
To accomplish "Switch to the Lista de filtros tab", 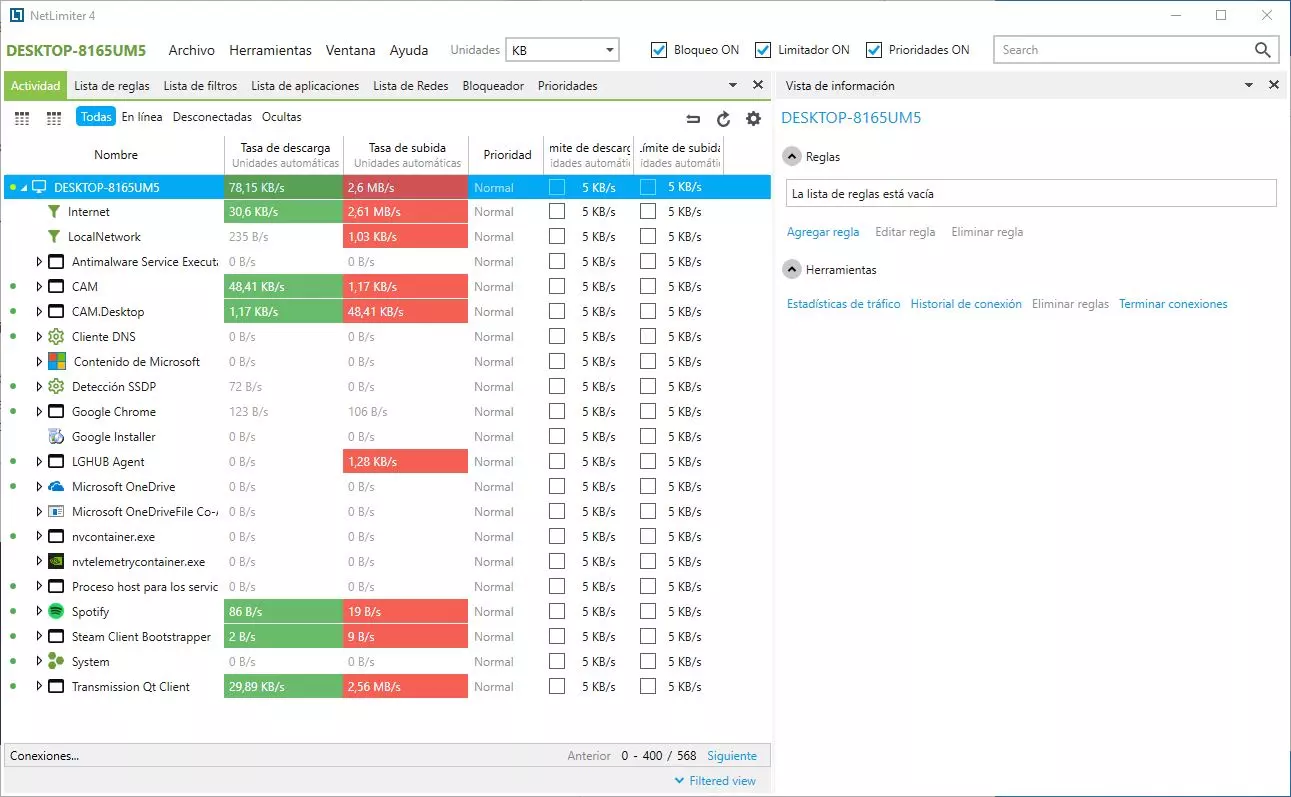I will pyautogui.click(x=200, y=86).
